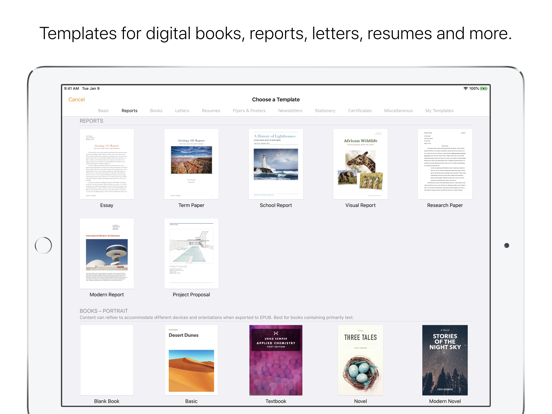Click the Research Paper label

pos(445,205)
